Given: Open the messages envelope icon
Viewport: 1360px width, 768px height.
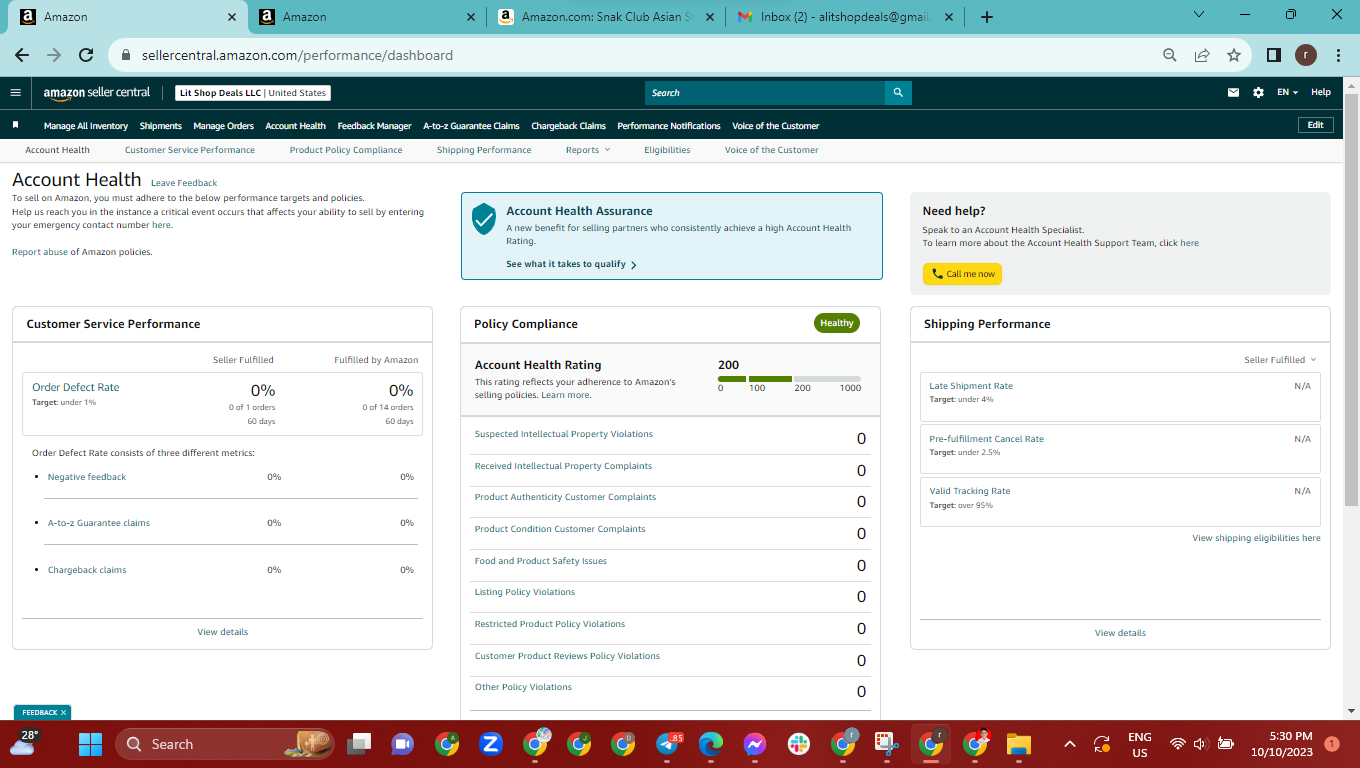Looking at the screenshot, I should tap(1233, 93).
